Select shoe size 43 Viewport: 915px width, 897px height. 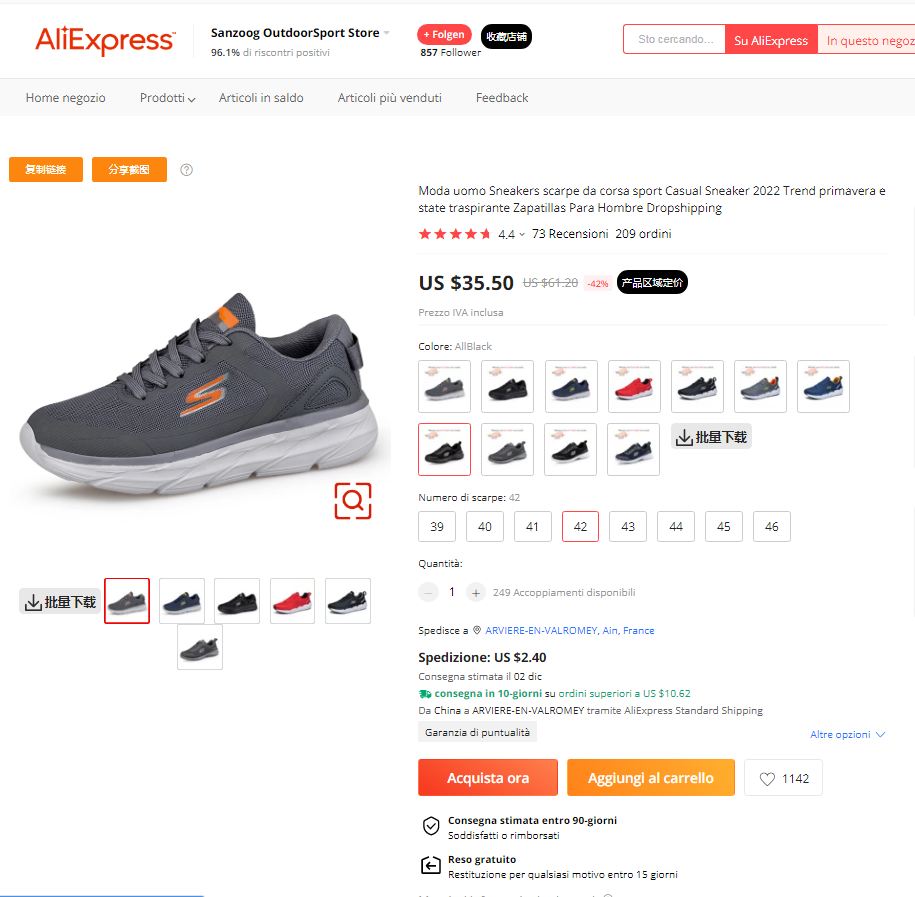pyautogui.click(x=628, y=526)
